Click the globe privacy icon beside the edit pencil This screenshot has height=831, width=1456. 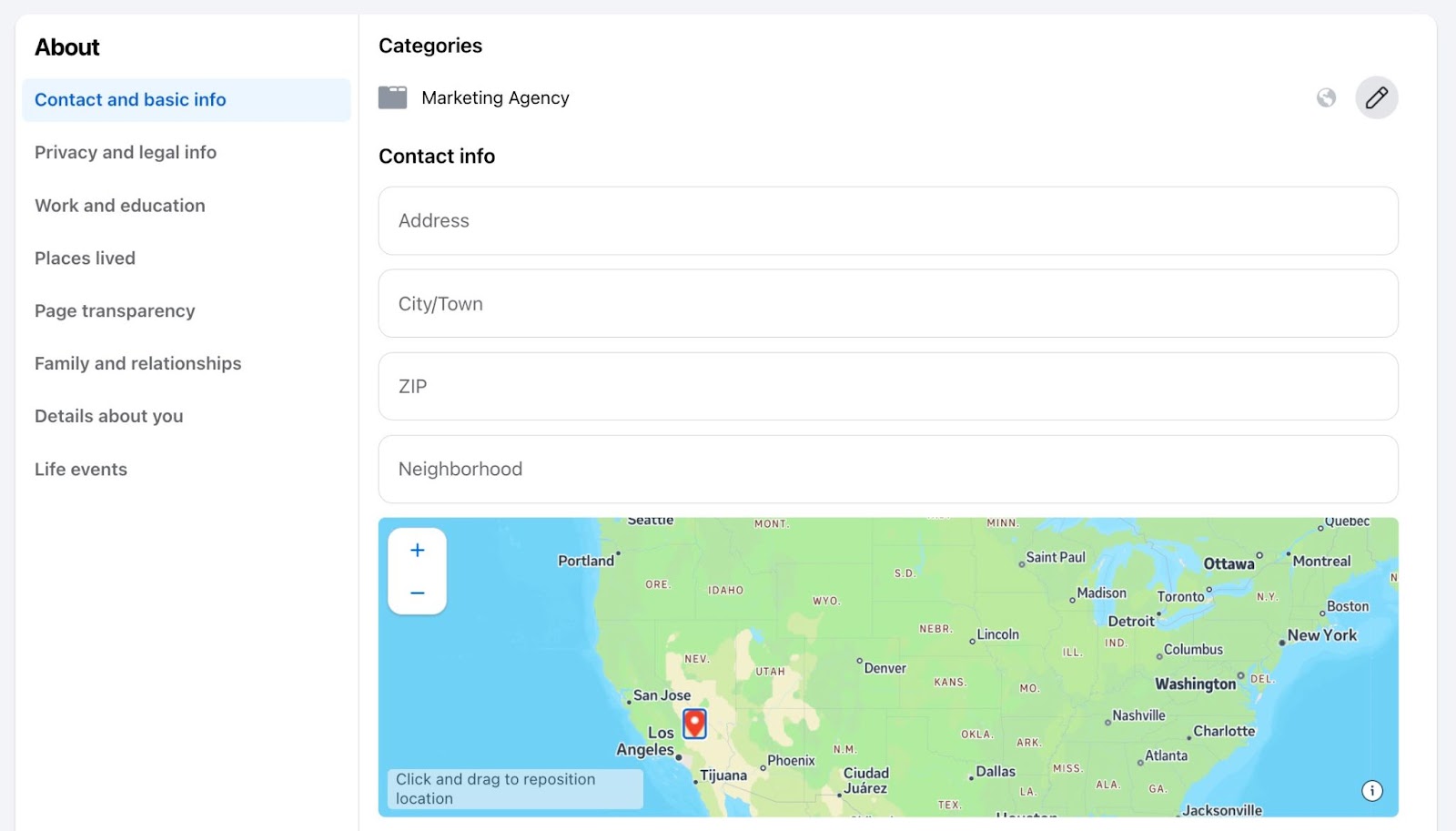pyautogui.click(x=1324, y=96)
